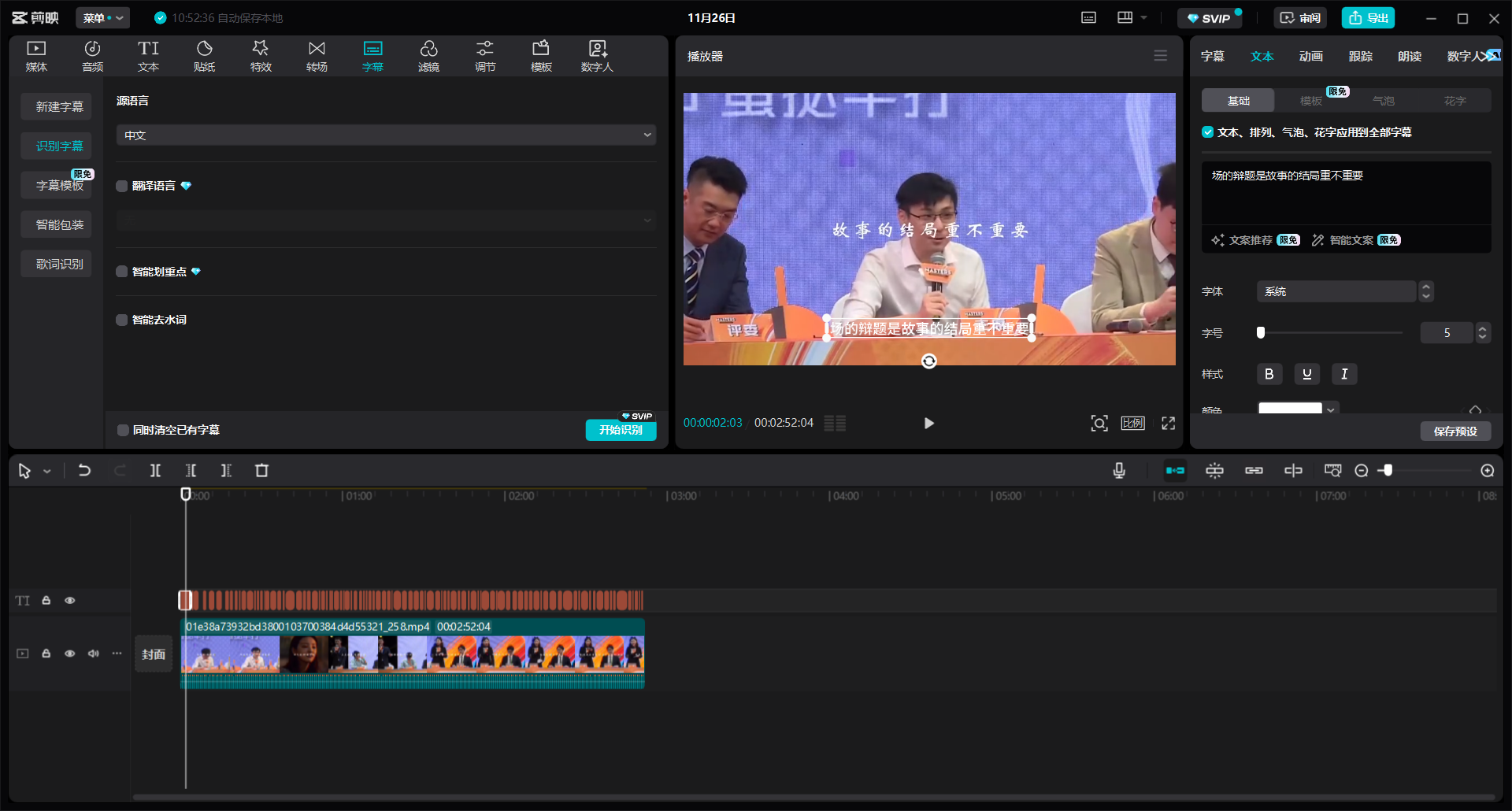
Task: Open the 转场 transitions panel
Action: click(317, 56)
